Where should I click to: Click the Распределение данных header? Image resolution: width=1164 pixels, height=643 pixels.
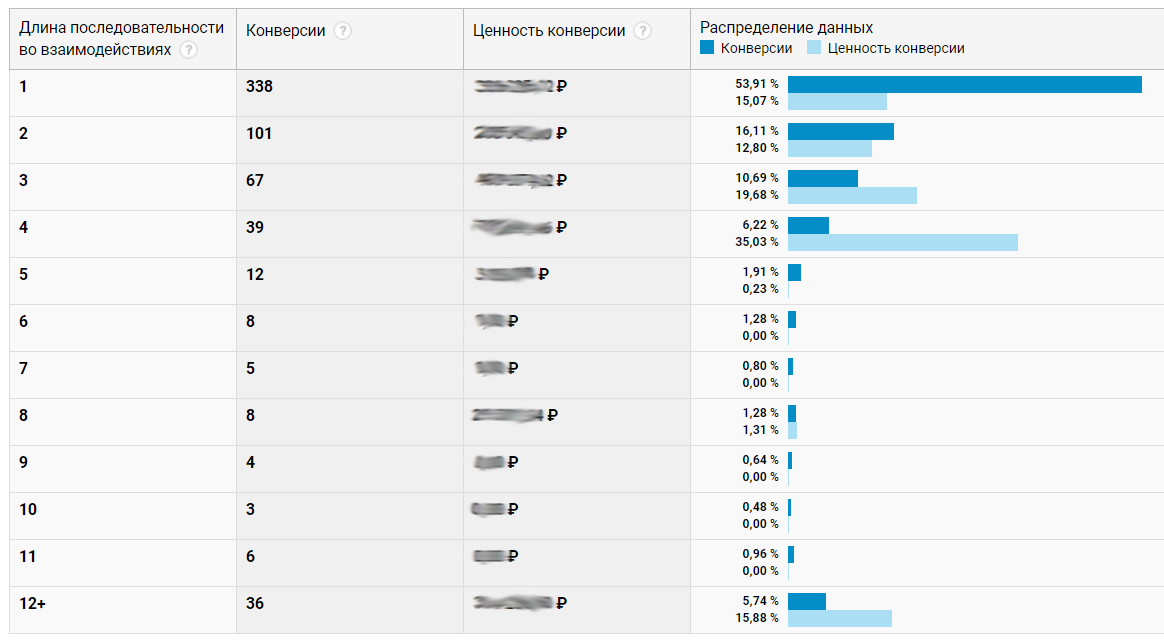pos(786,28)
